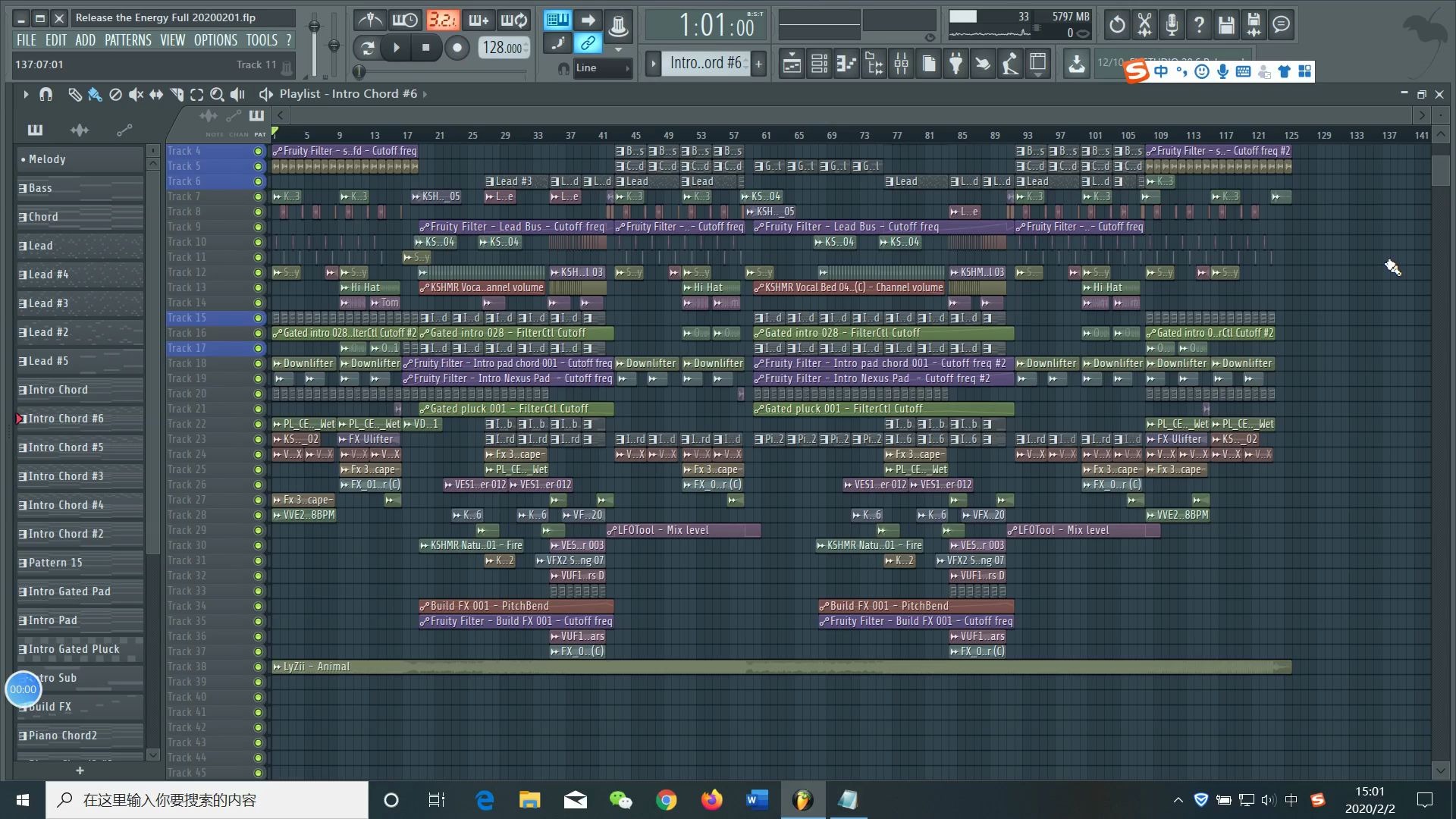Screen dimensions: 1456x819
Task: Select the Paint brush tool
Action: pyautogui.click(x=95, y=94)
